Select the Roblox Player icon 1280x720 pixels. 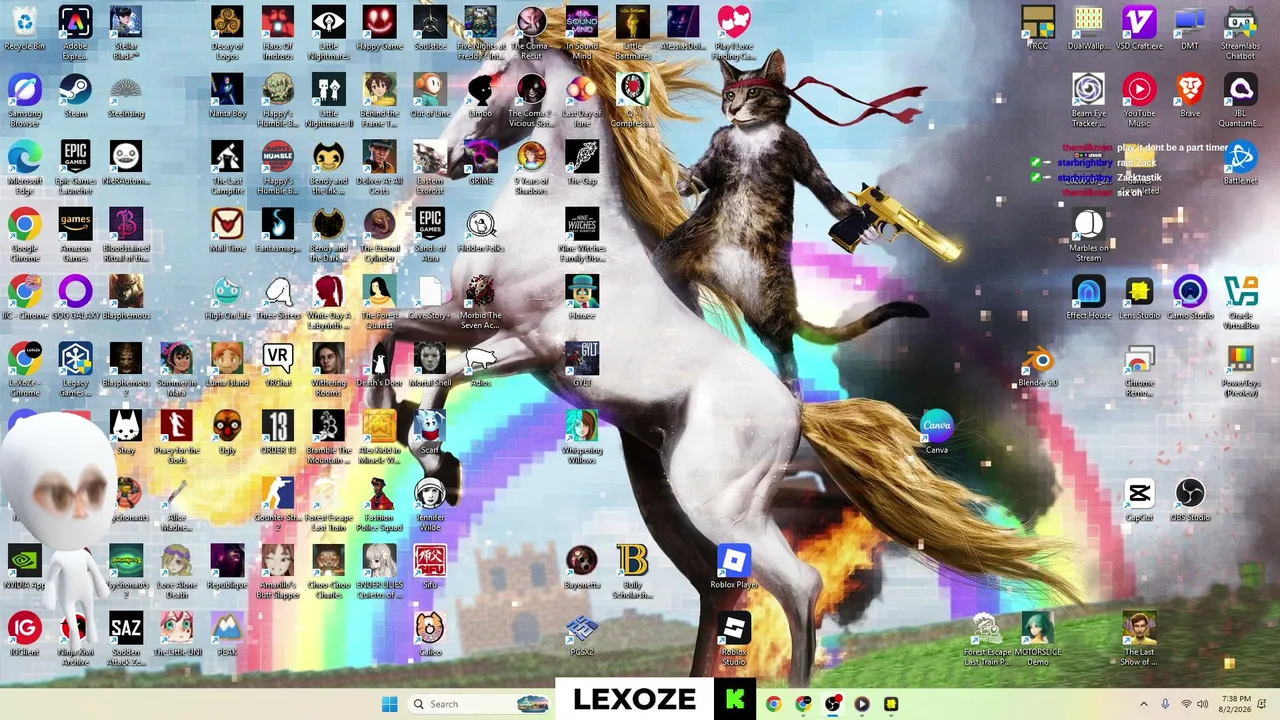(x=733, y=568)
